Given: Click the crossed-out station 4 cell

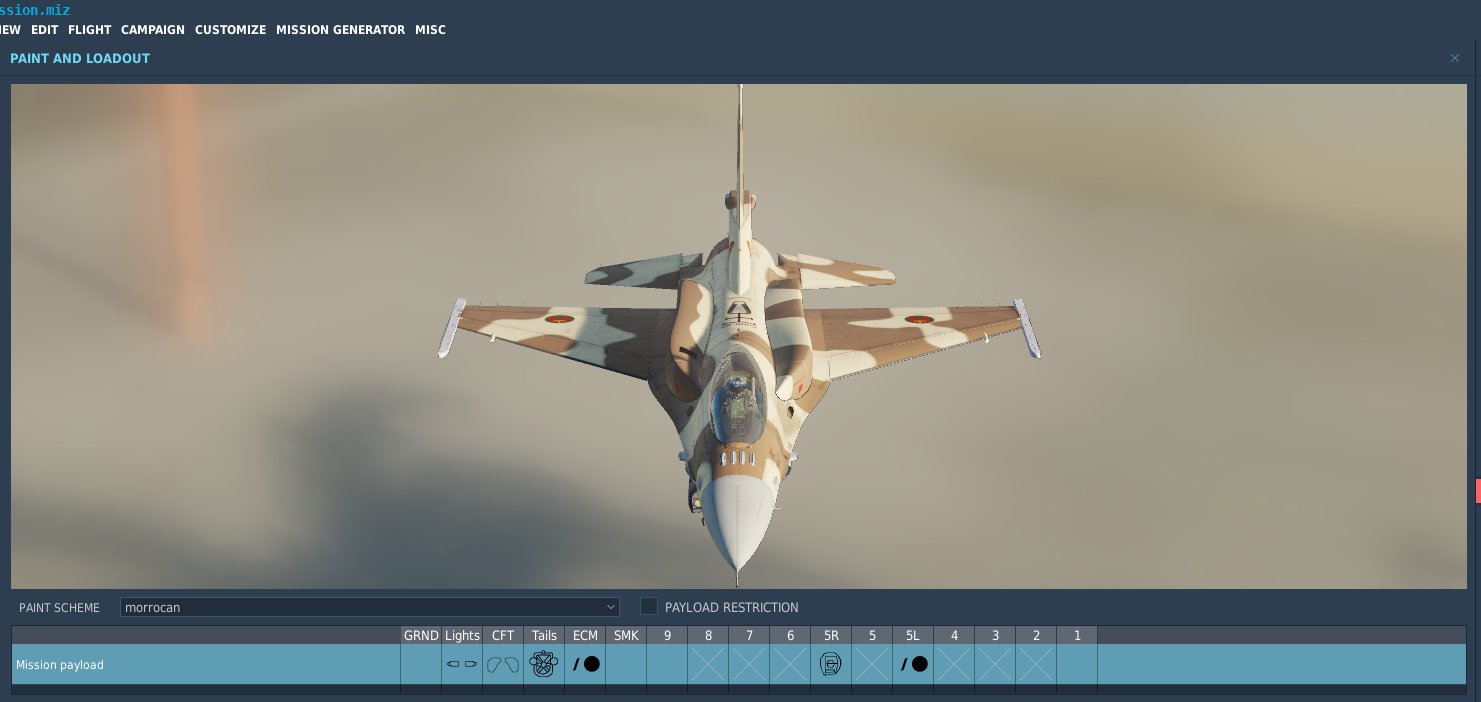Looking at the screenshot, I should [x=954, y=664].
